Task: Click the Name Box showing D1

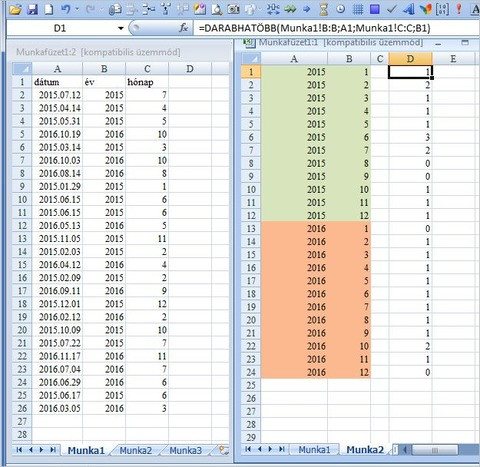Action: (61, 28)
